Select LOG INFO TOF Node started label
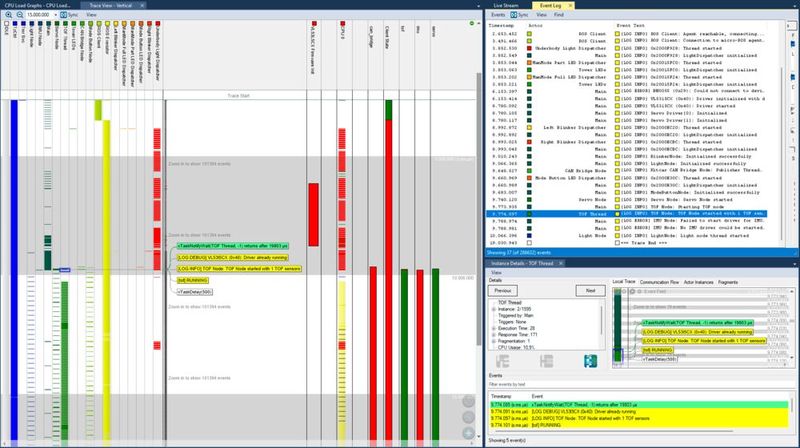 pos(239,269)
